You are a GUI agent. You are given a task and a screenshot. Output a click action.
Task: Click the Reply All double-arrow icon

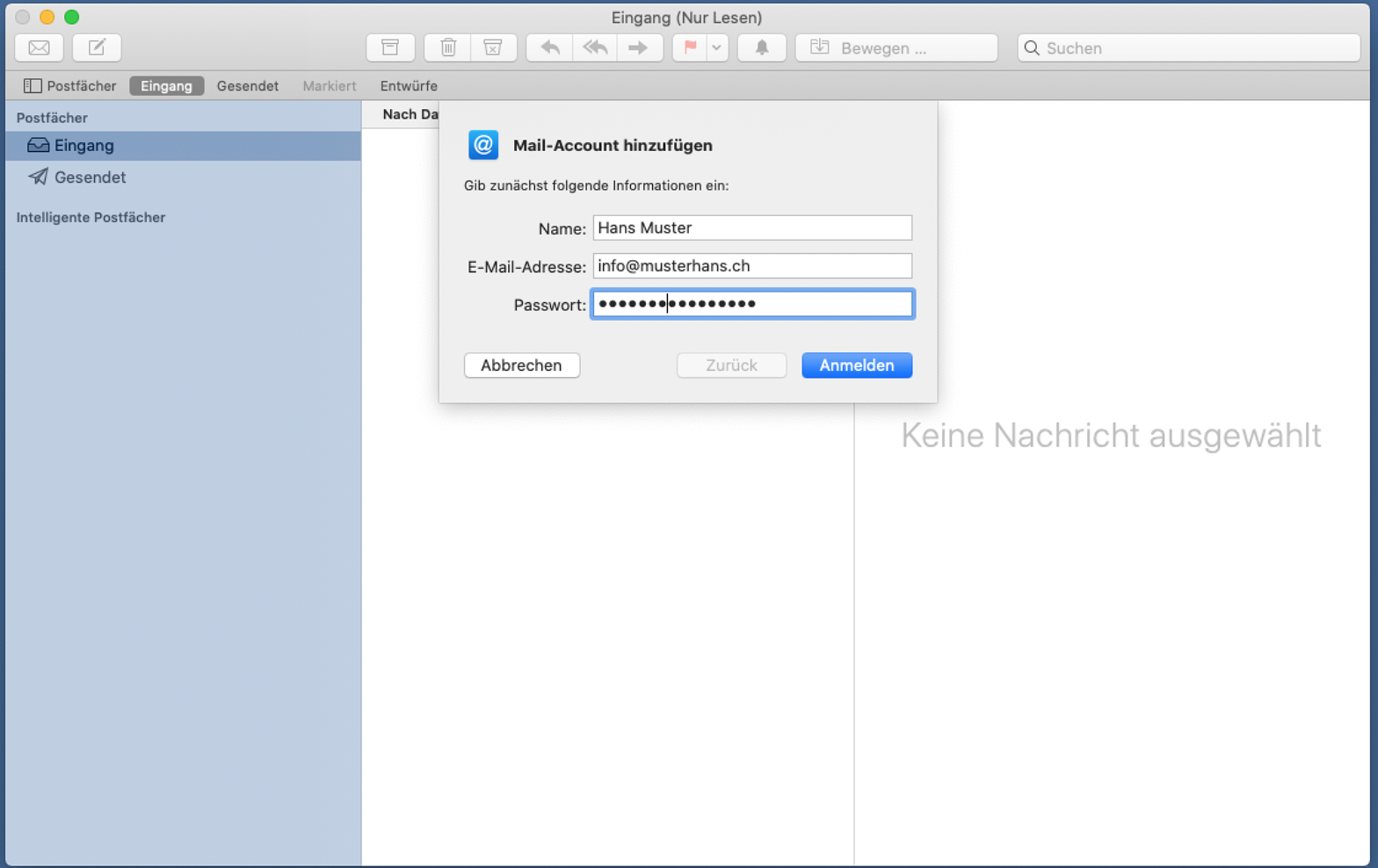tap(595, 47)
